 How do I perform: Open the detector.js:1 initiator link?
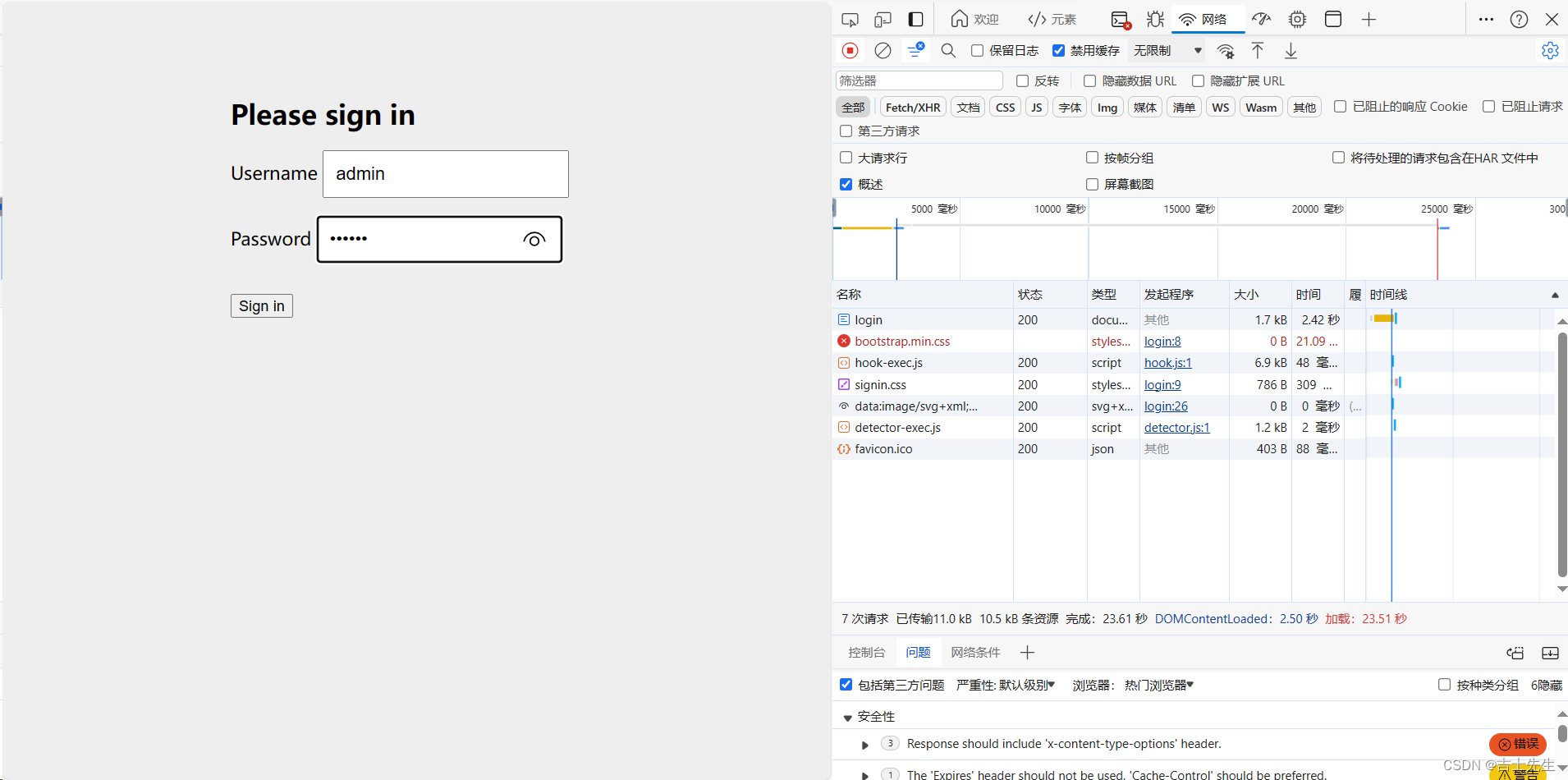[x=1176, y=428]
